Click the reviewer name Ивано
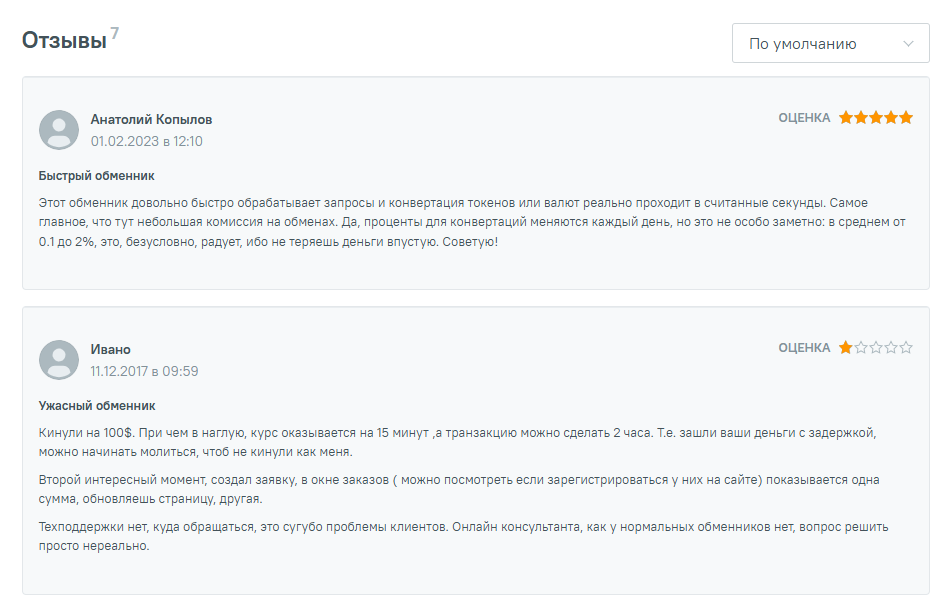Screen dimensions: 952x606 110,349
